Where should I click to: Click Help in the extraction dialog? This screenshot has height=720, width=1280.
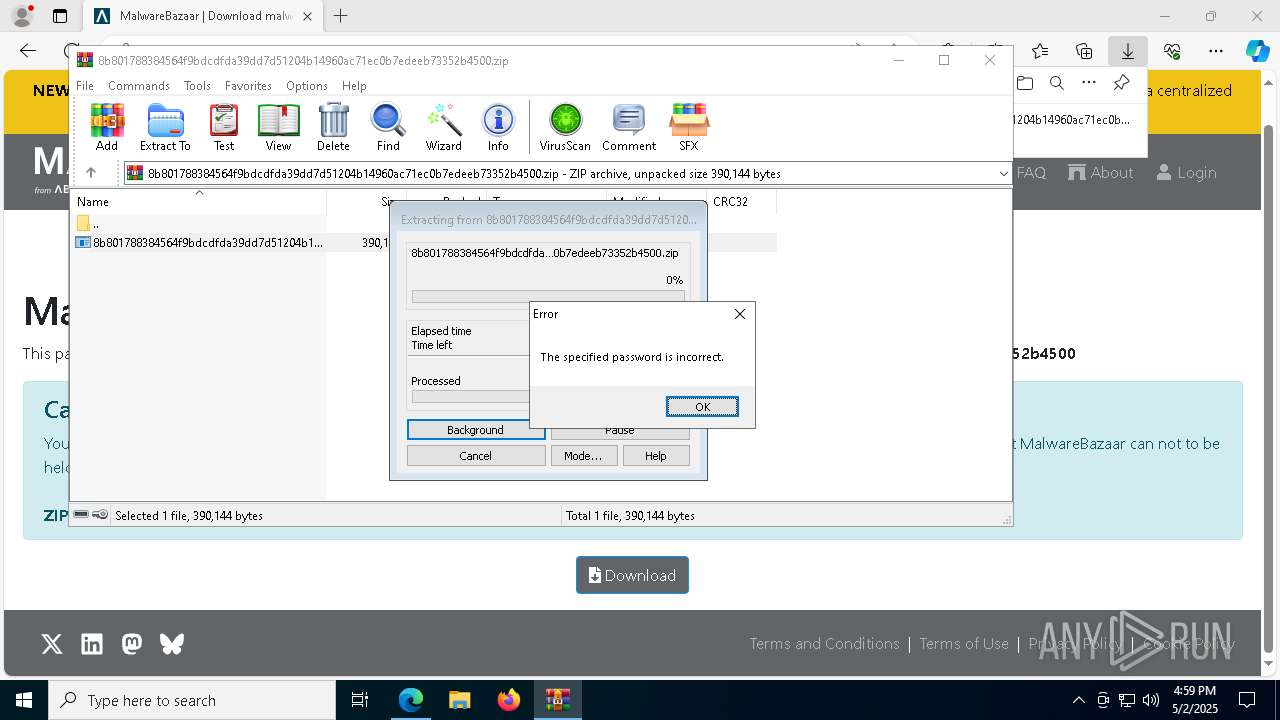[x=656, y=456]
